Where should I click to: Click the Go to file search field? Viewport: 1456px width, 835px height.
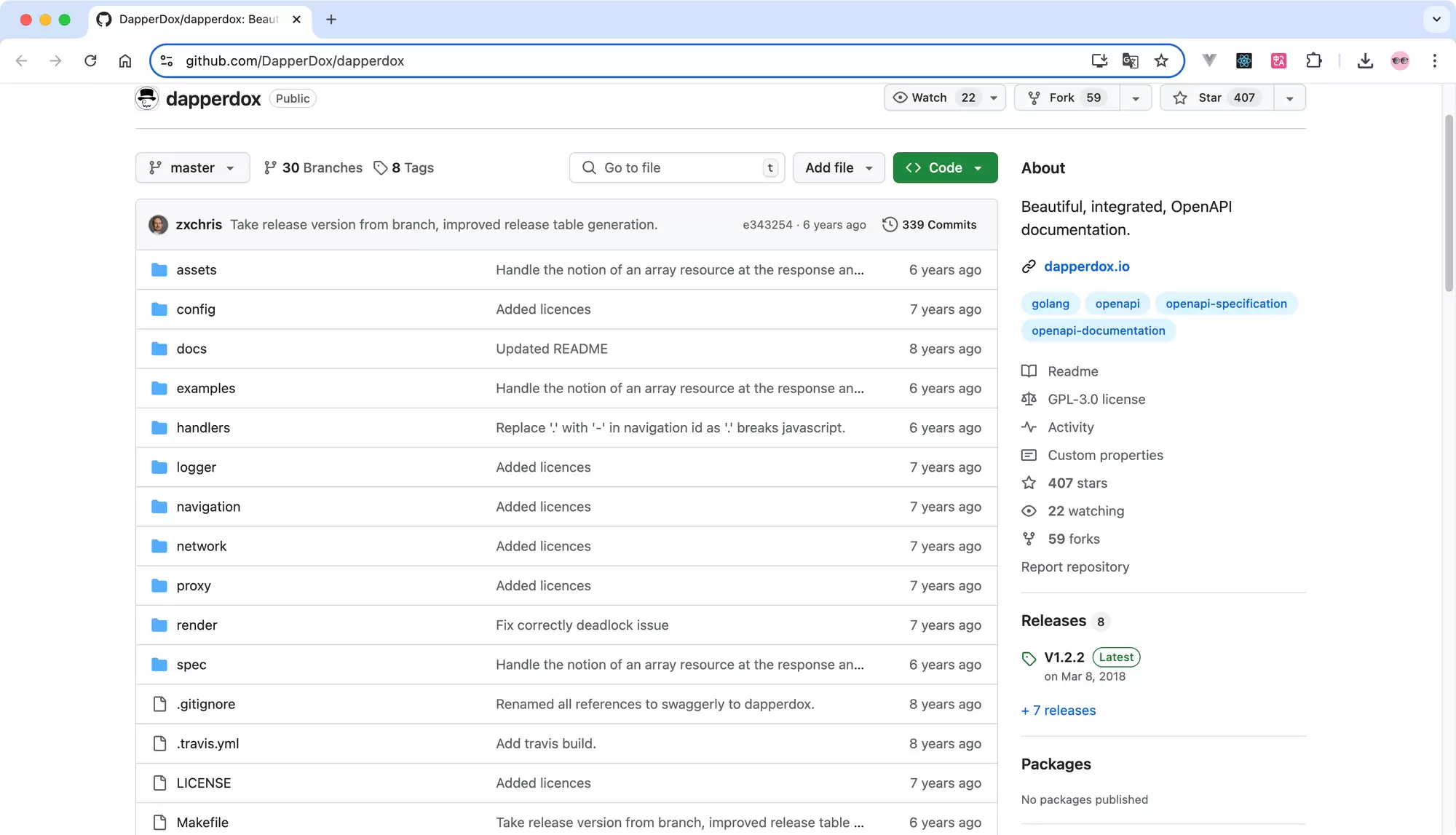pos(676,167)
